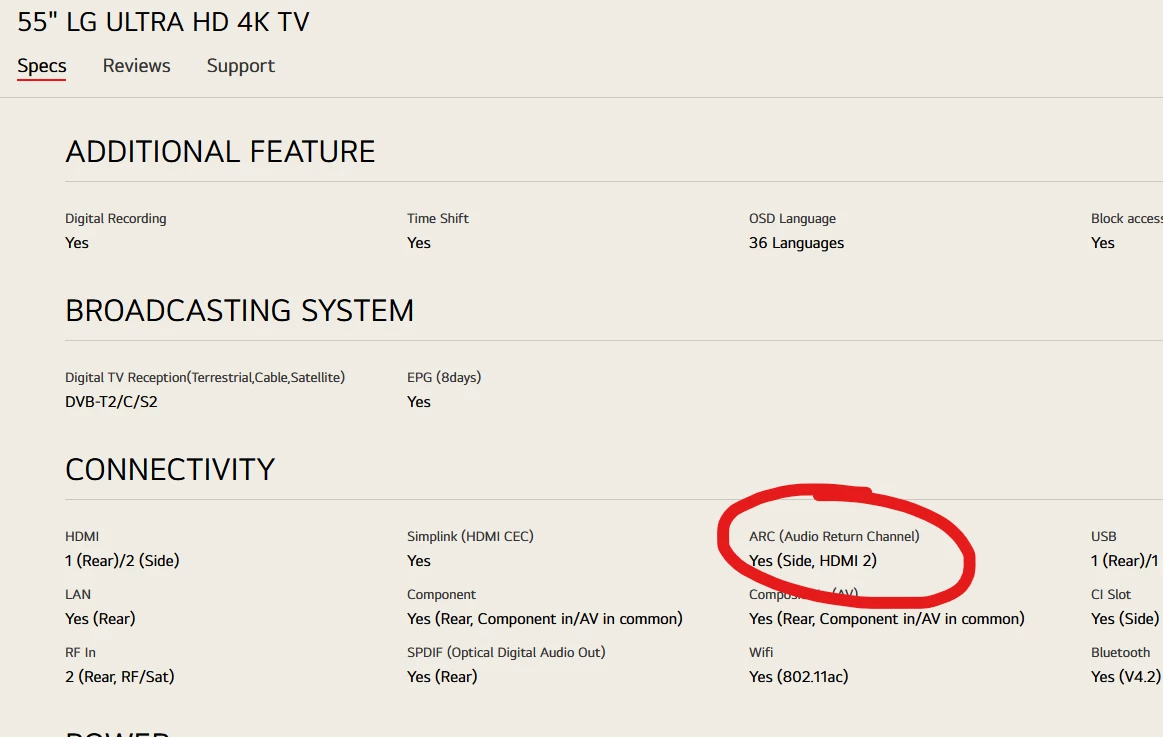Click the Wifi label
Image resolution: width=1163 pixels, height=737 pixels.
click(x=761, y=652)
